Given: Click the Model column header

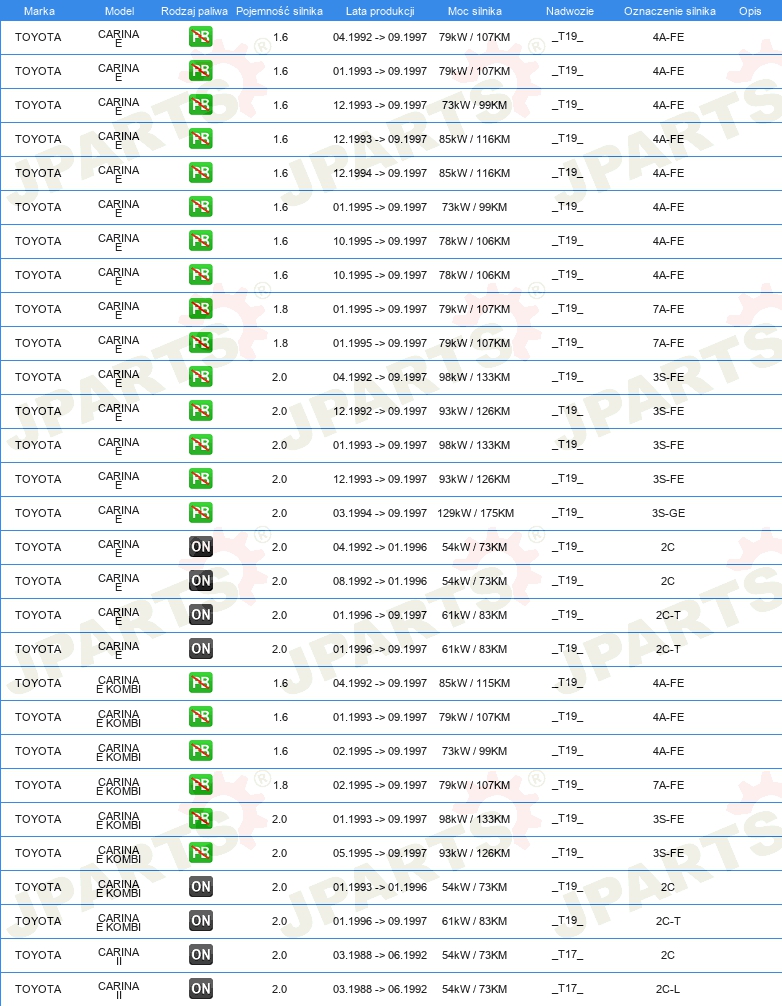Looking at the screenshot, I should pos(119,11).
